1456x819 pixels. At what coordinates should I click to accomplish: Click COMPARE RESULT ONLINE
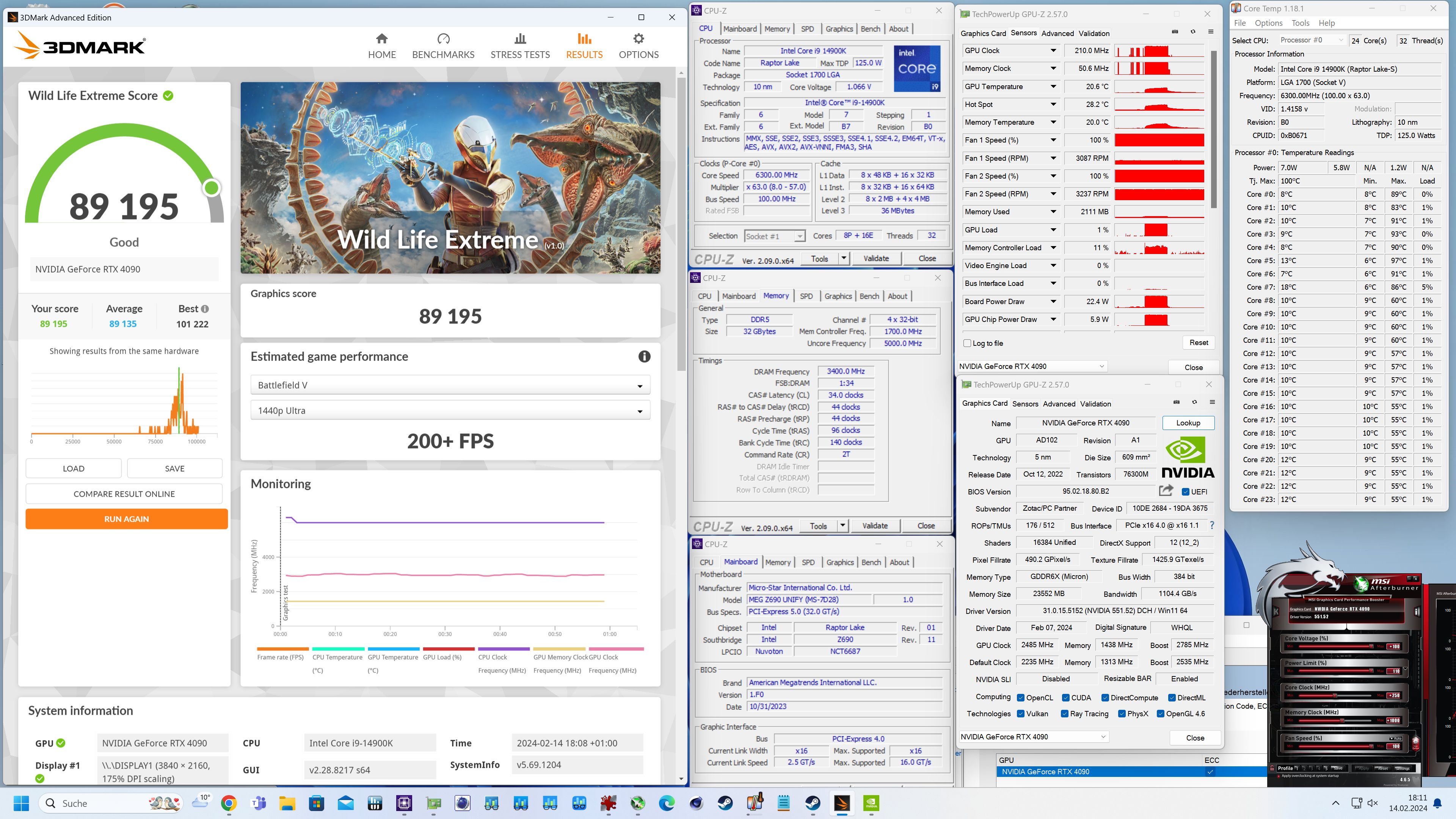124,493
